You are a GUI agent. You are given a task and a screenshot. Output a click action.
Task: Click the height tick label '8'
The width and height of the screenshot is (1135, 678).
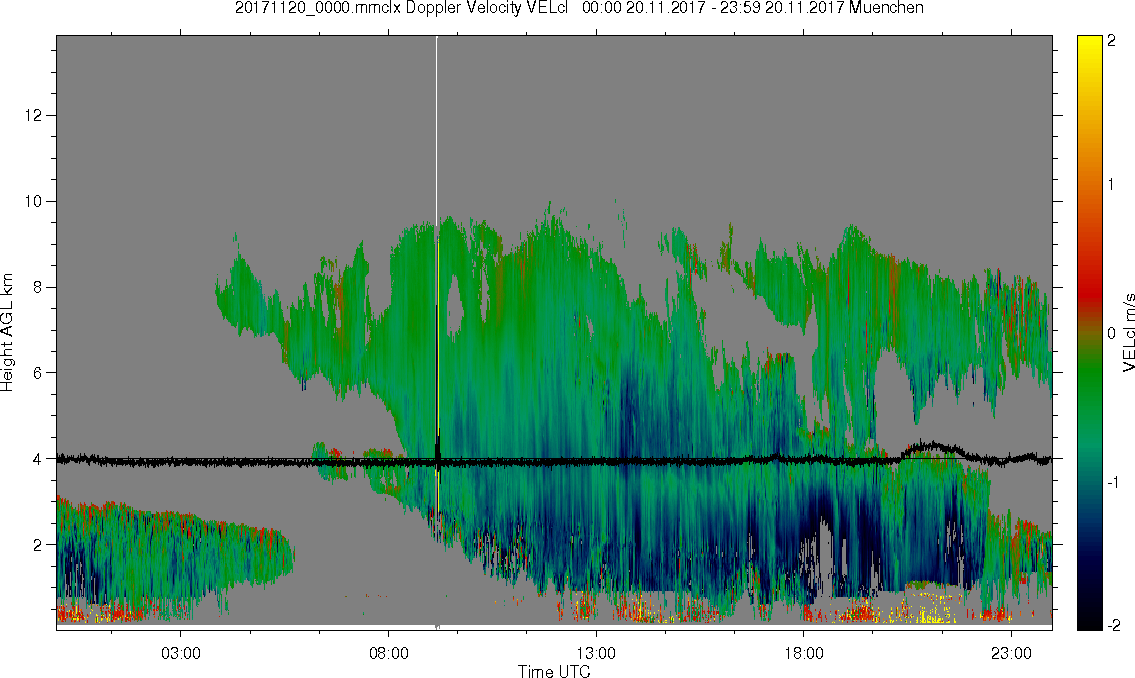pos(38,287)
